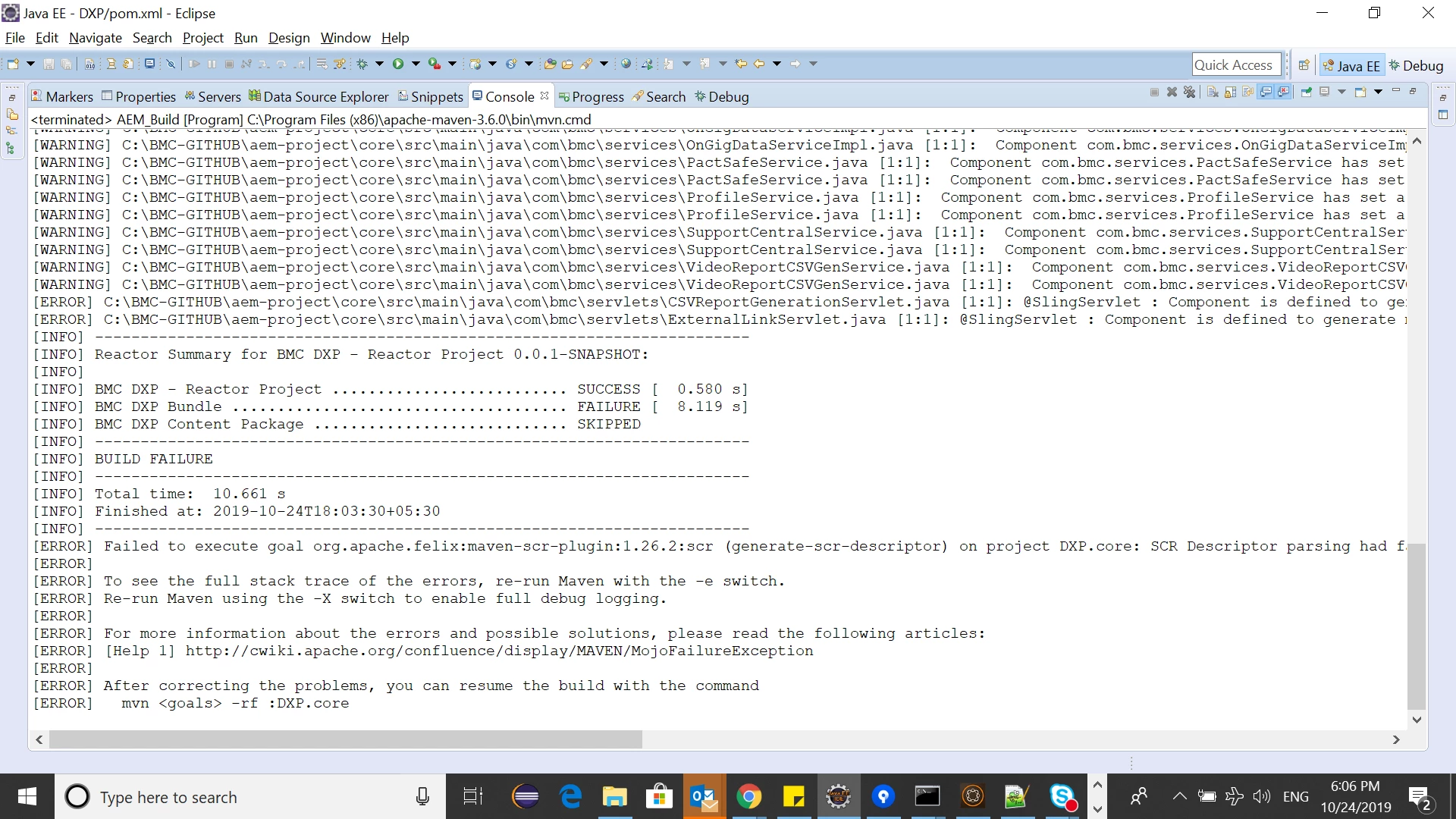This screenshot has width=1456, height=819.
Task: Expand the Open Console dropdown arrow
Action: pos(1378,92)
